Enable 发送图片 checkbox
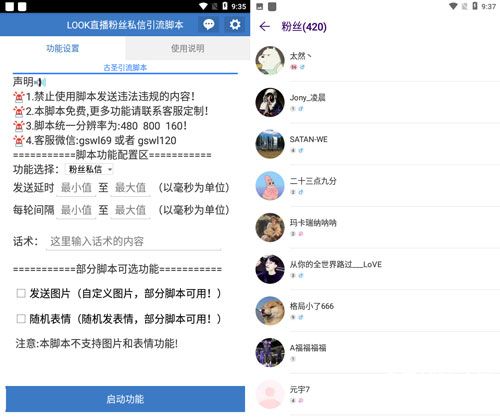This screenshot has width=500, height=417. (x=21, y=293)
